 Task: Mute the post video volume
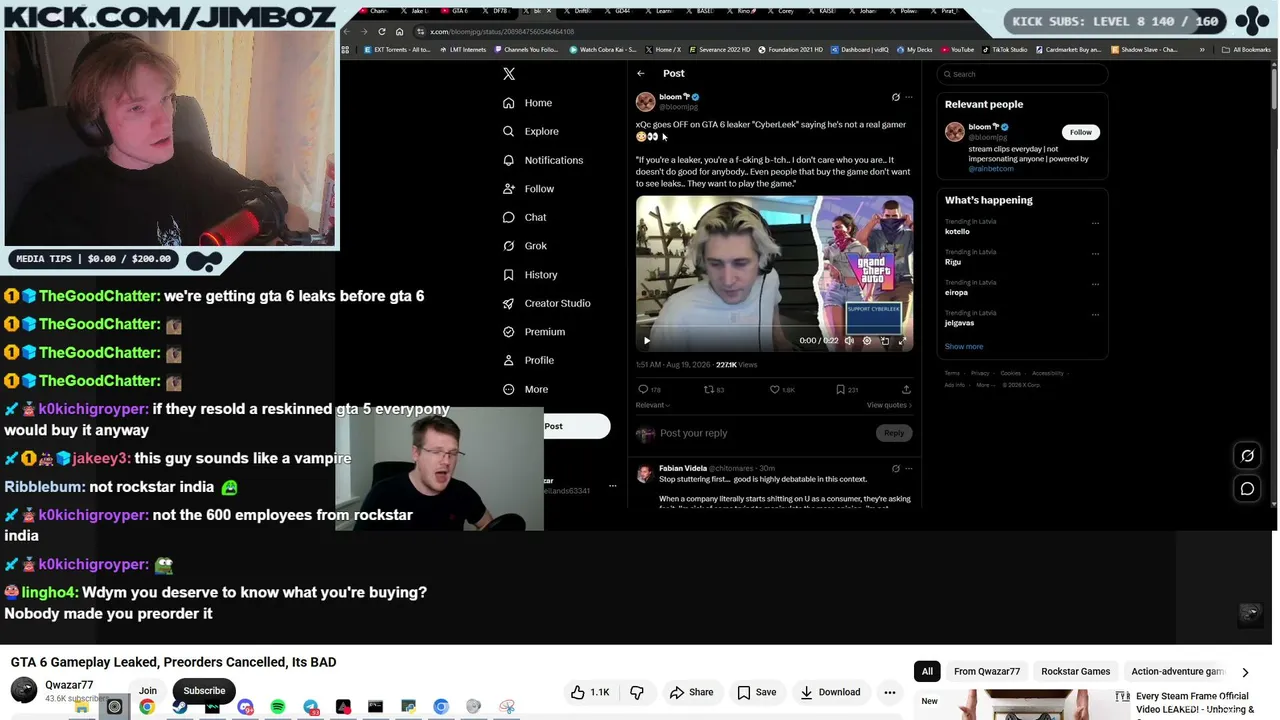(x=849, y=341)
